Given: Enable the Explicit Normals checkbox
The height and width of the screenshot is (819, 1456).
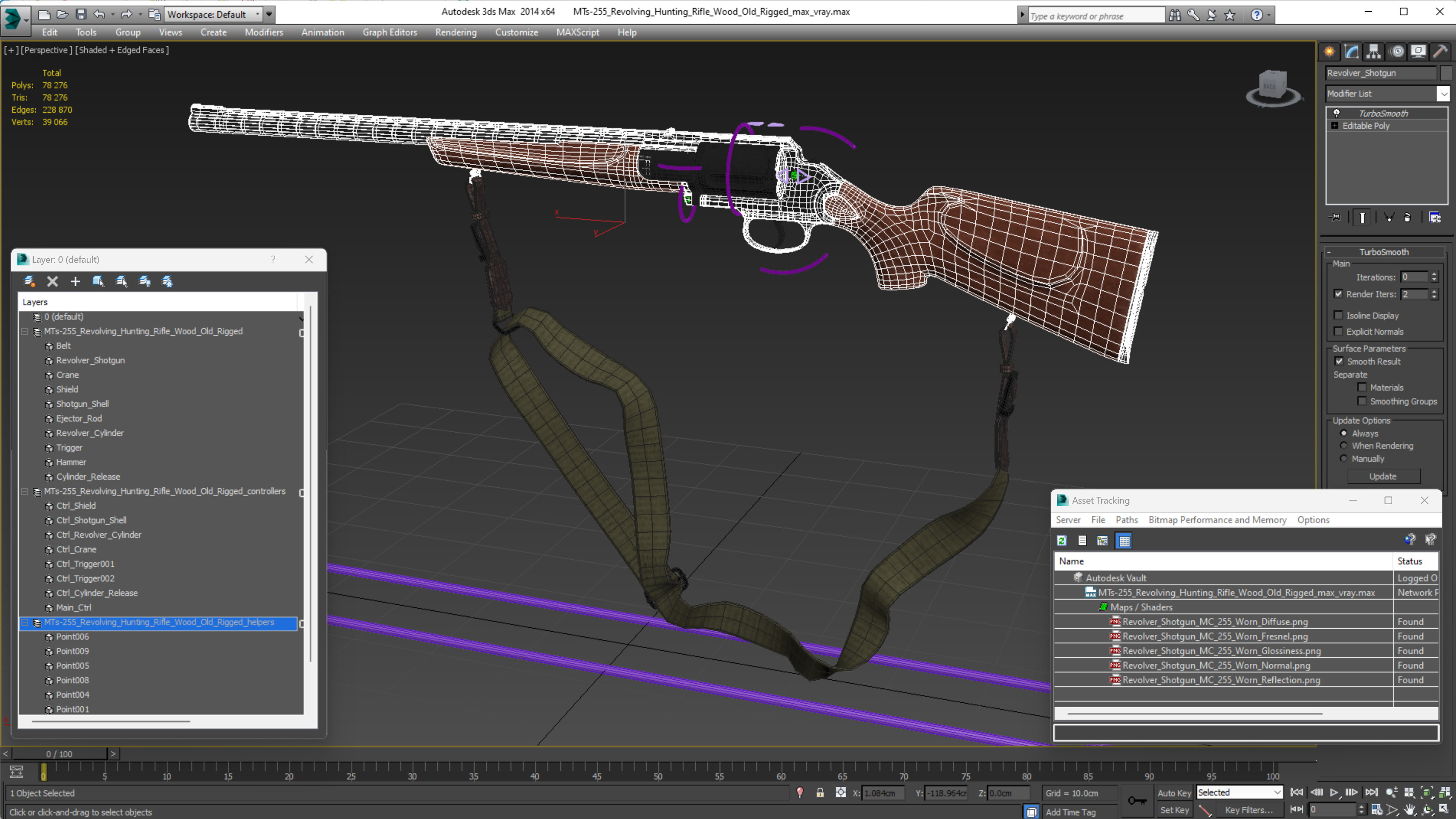Looking at the screenshot, I should coord(1338,331).
